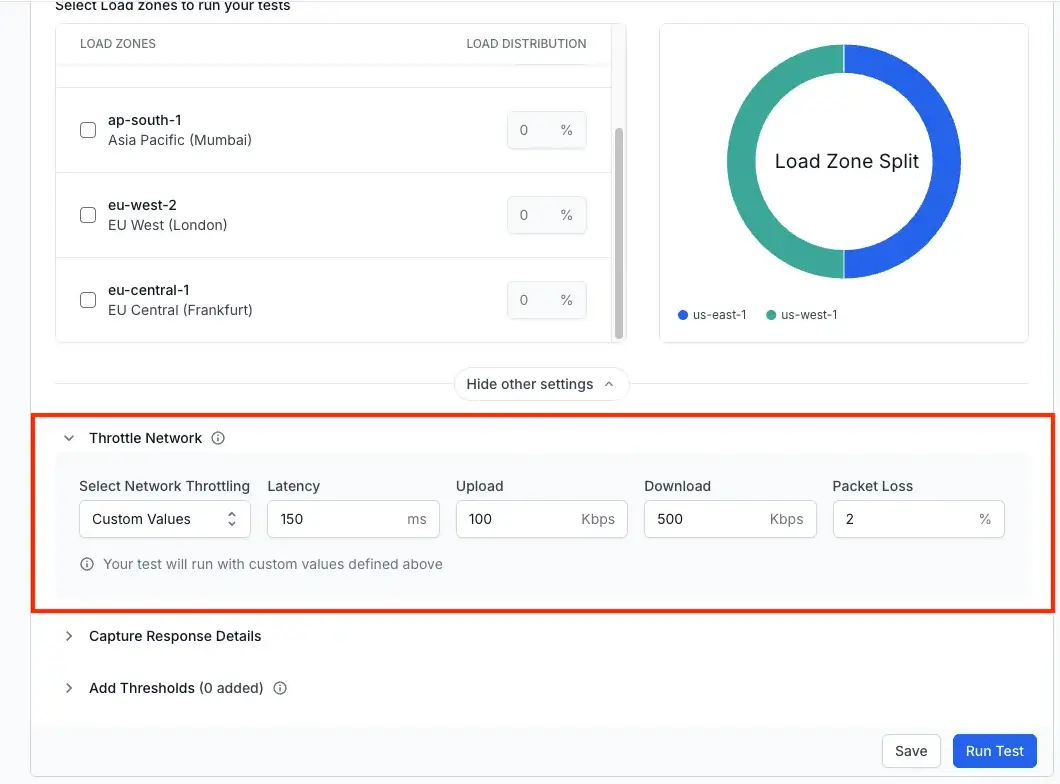Collapse the Throttle Network section
Viewport: 1060px width, 784px height.
(x=68, y=438)
